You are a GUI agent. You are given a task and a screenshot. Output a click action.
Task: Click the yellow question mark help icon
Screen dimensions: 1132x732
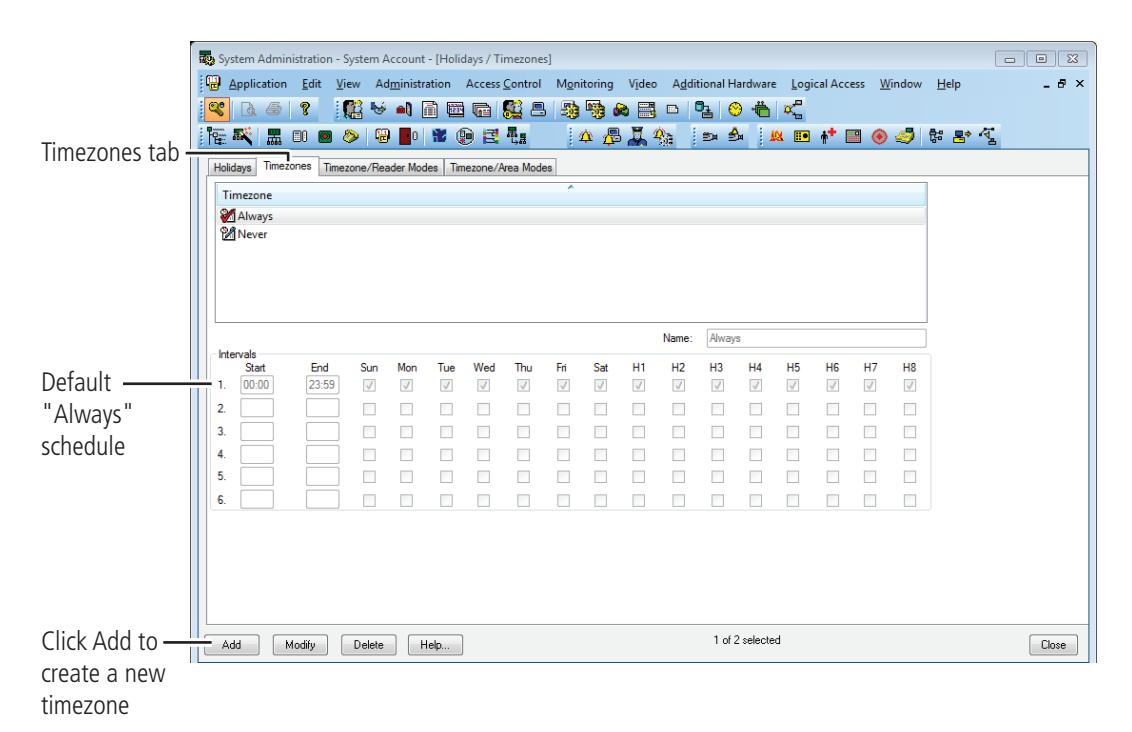pos(305,109)
